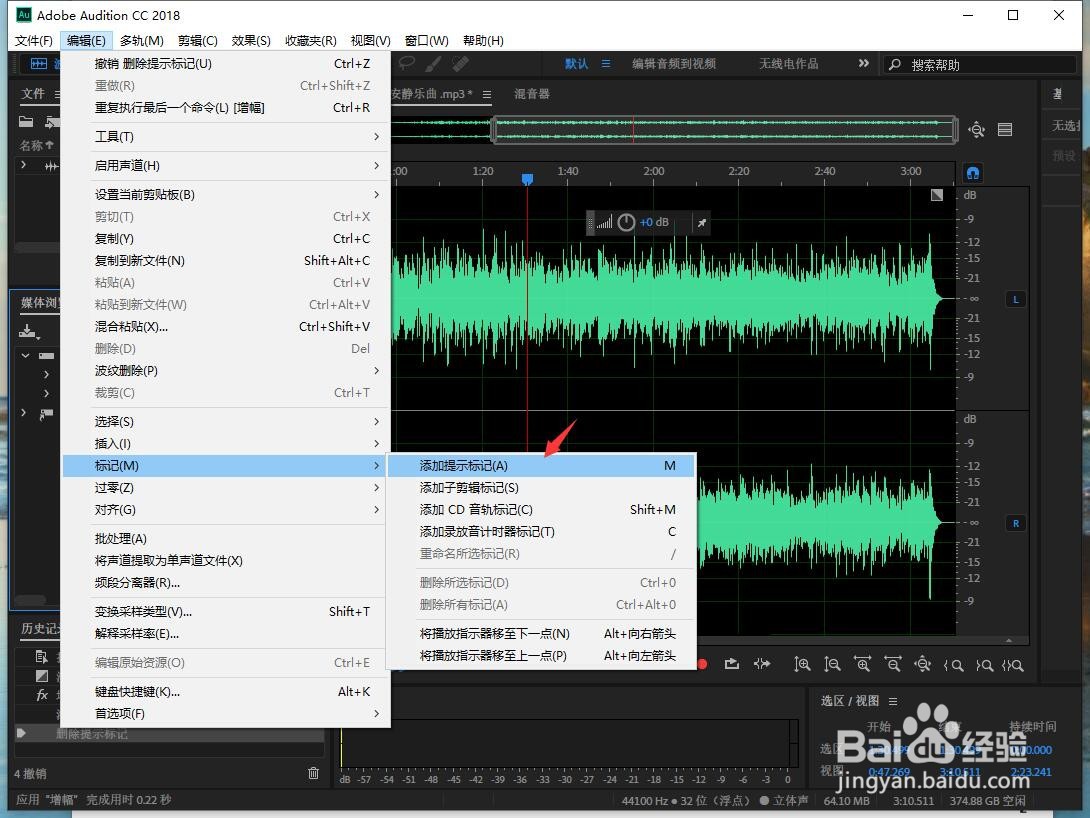Click the blue playhead marker on the timeline
The width and height of the screenshot is (1090, 818).
[527, 177]
